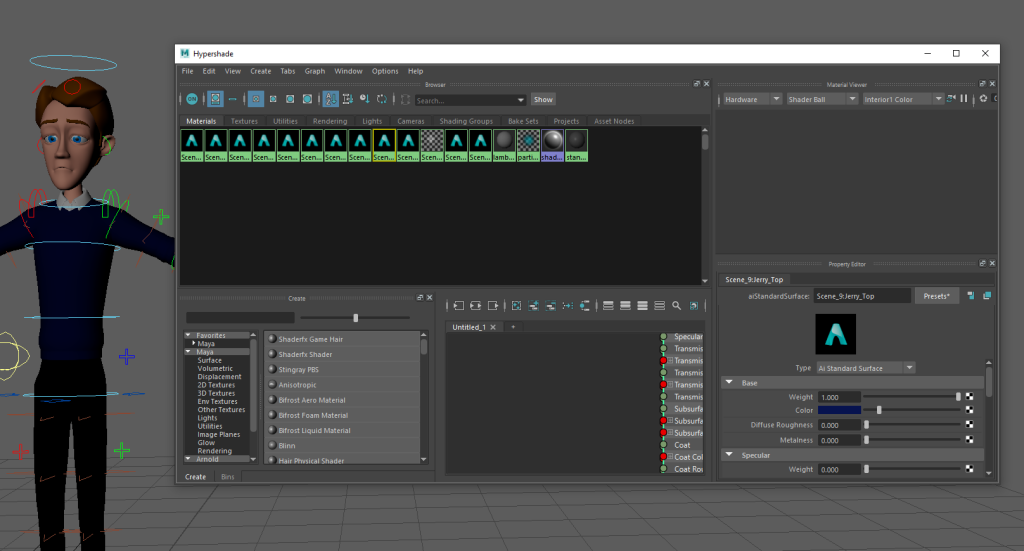
Task: Toggle the browser swatch ON button
Action: [192, 99]
